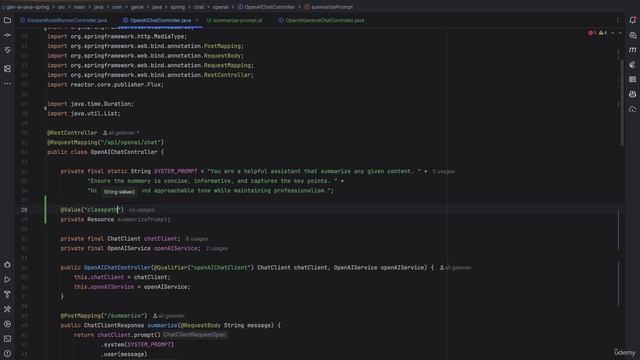
Task: Open the right sidebar icon below Maven
Action: pyautogui.click(x=633, y=64)
